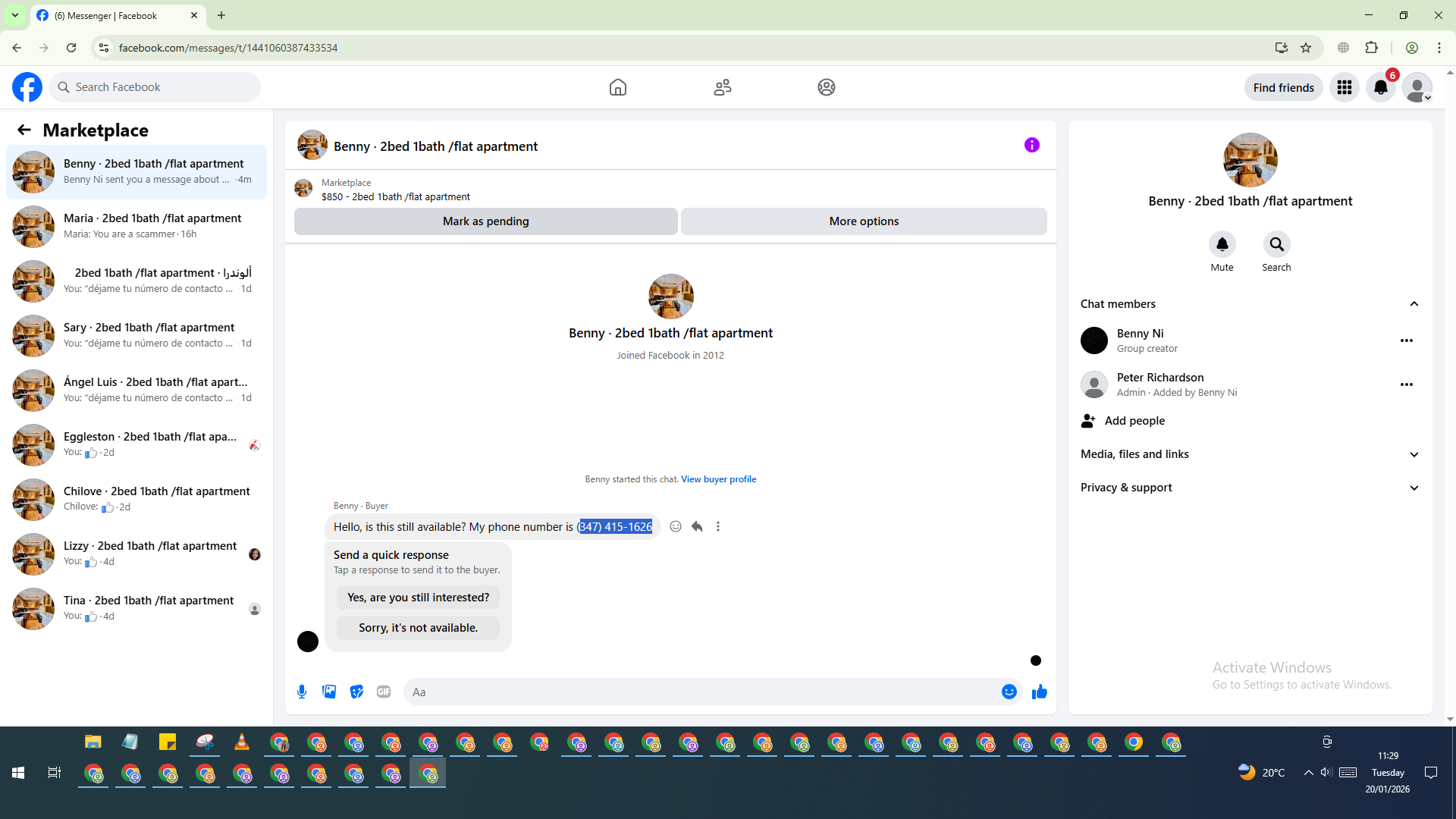
Task: Expand Media, files and links section
Action: 1250,454
